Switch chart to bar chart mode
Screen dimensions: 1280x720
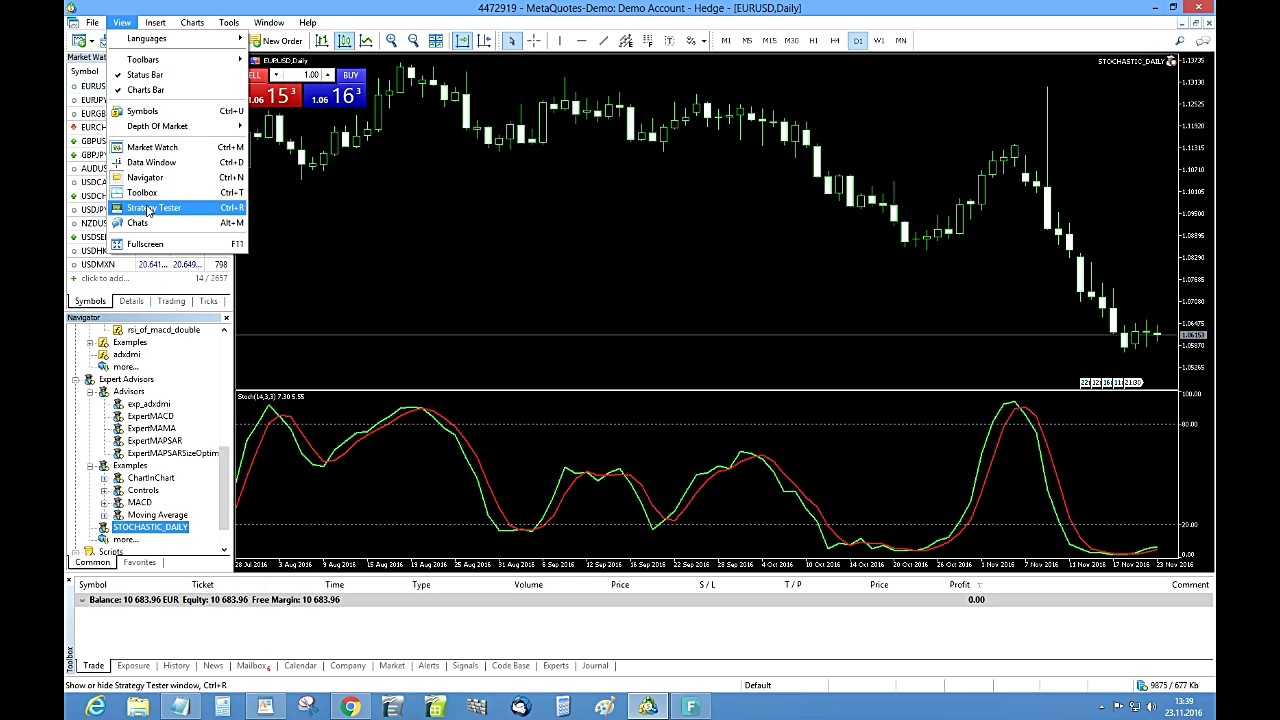point(322,41)
